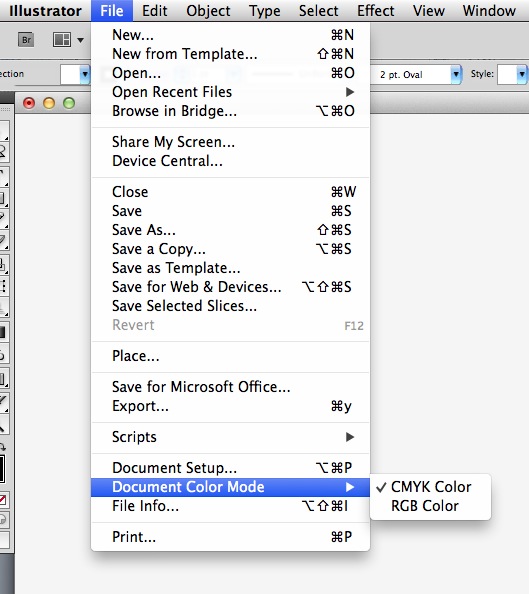Open the File menu
The width and height of the screenshot is (529, 594).
point(112,11)
